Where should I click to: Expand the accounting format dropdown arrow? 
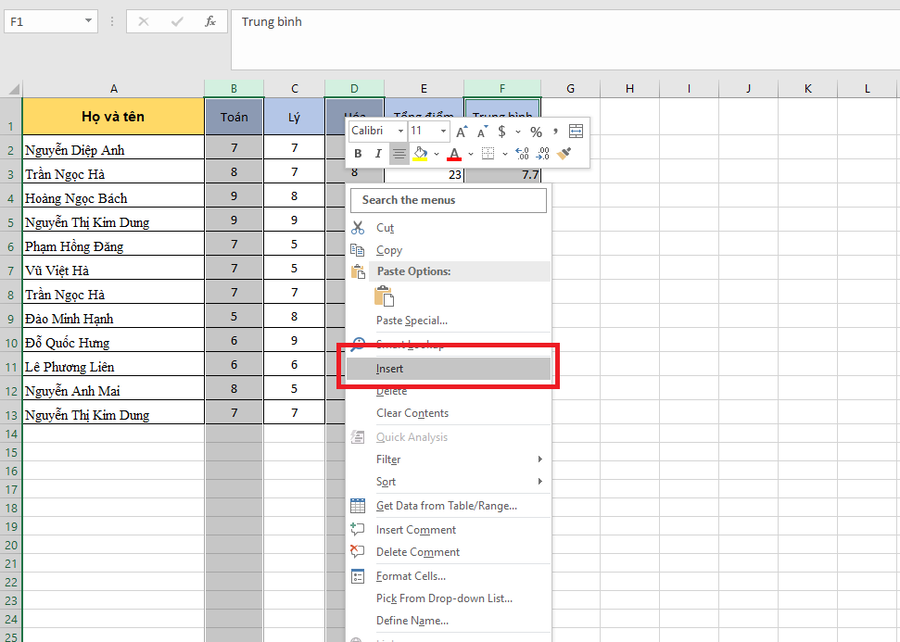click(518, 132)
